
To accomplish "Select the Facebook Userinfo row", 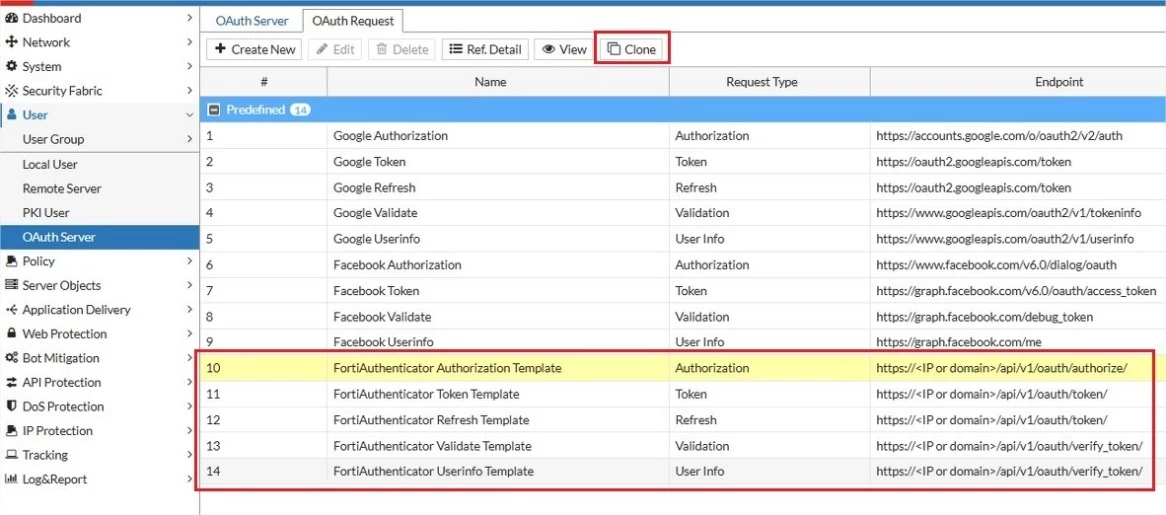I will click(683, 342).
